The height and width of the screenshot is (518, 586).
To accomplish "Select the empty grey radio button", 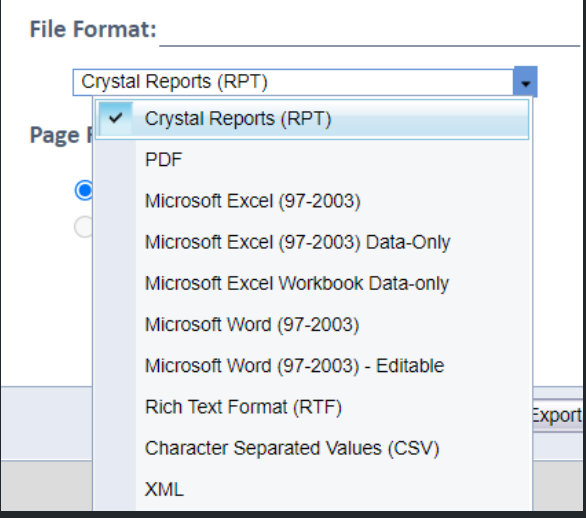I will (x=84, y=226).
